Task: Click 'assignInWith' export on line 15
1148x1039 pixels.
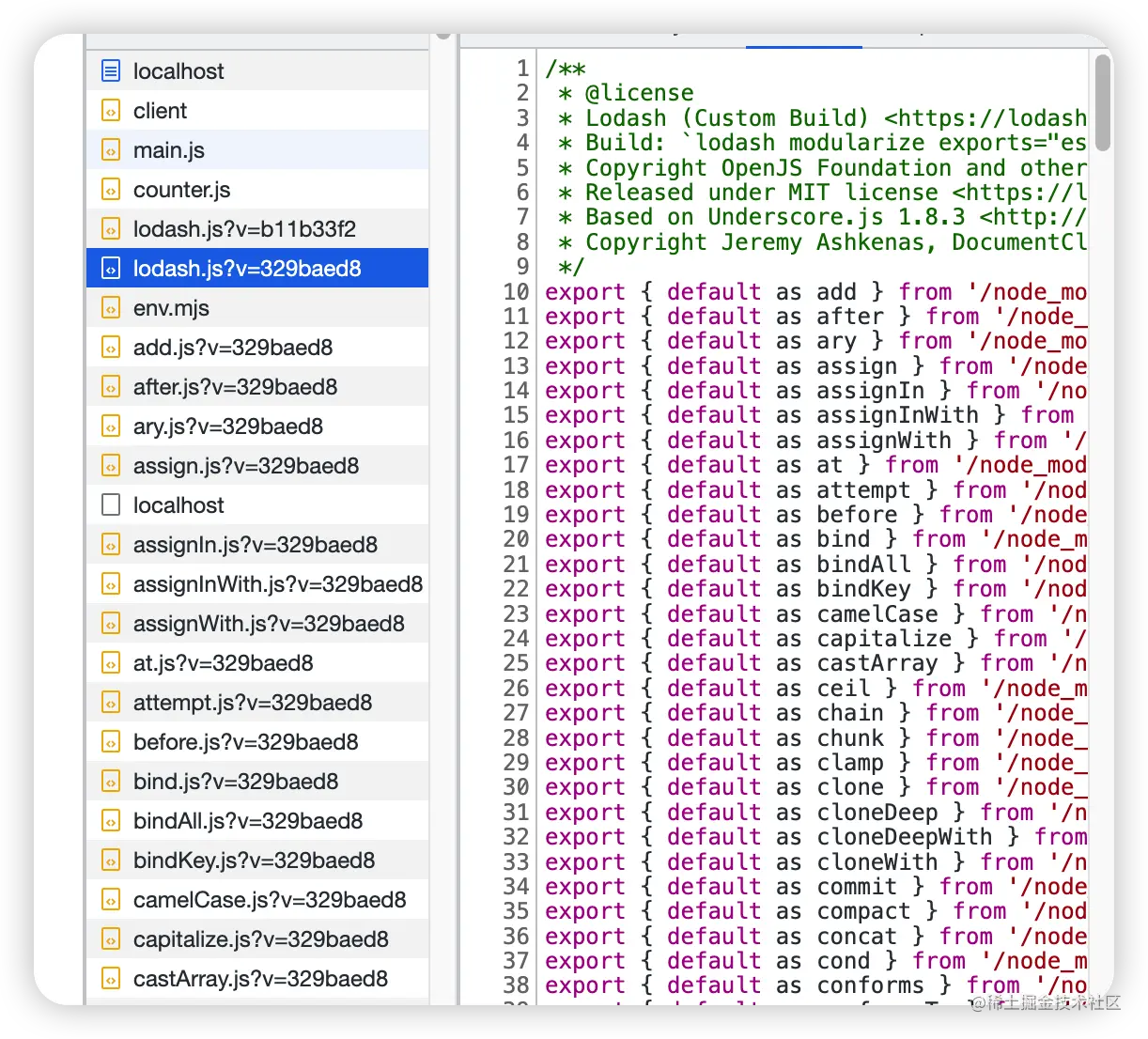Action: point(897,415)
